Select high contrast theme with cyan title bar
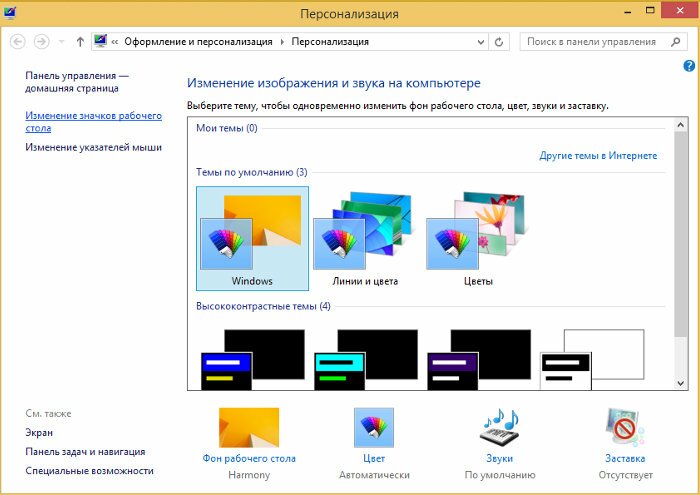The image size is (700, 495). click(x=365, y=359)
